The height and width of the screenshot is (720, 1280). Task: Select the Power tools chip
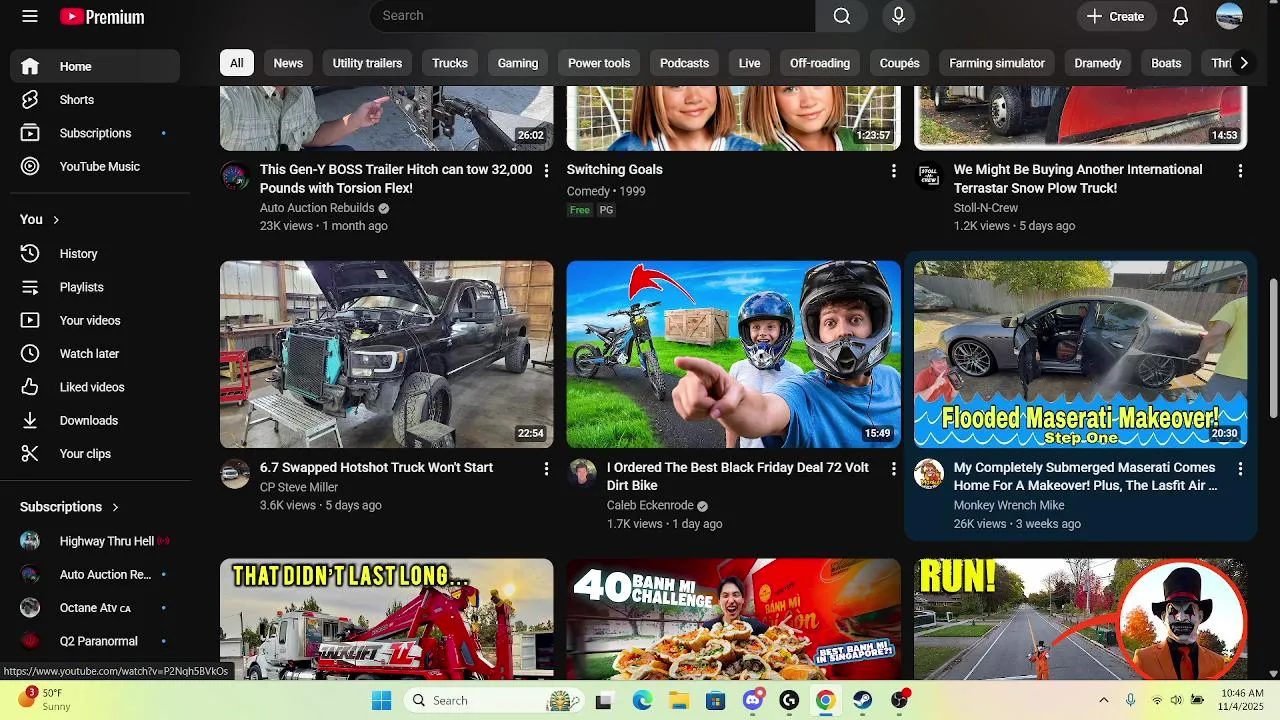(599, 63)
